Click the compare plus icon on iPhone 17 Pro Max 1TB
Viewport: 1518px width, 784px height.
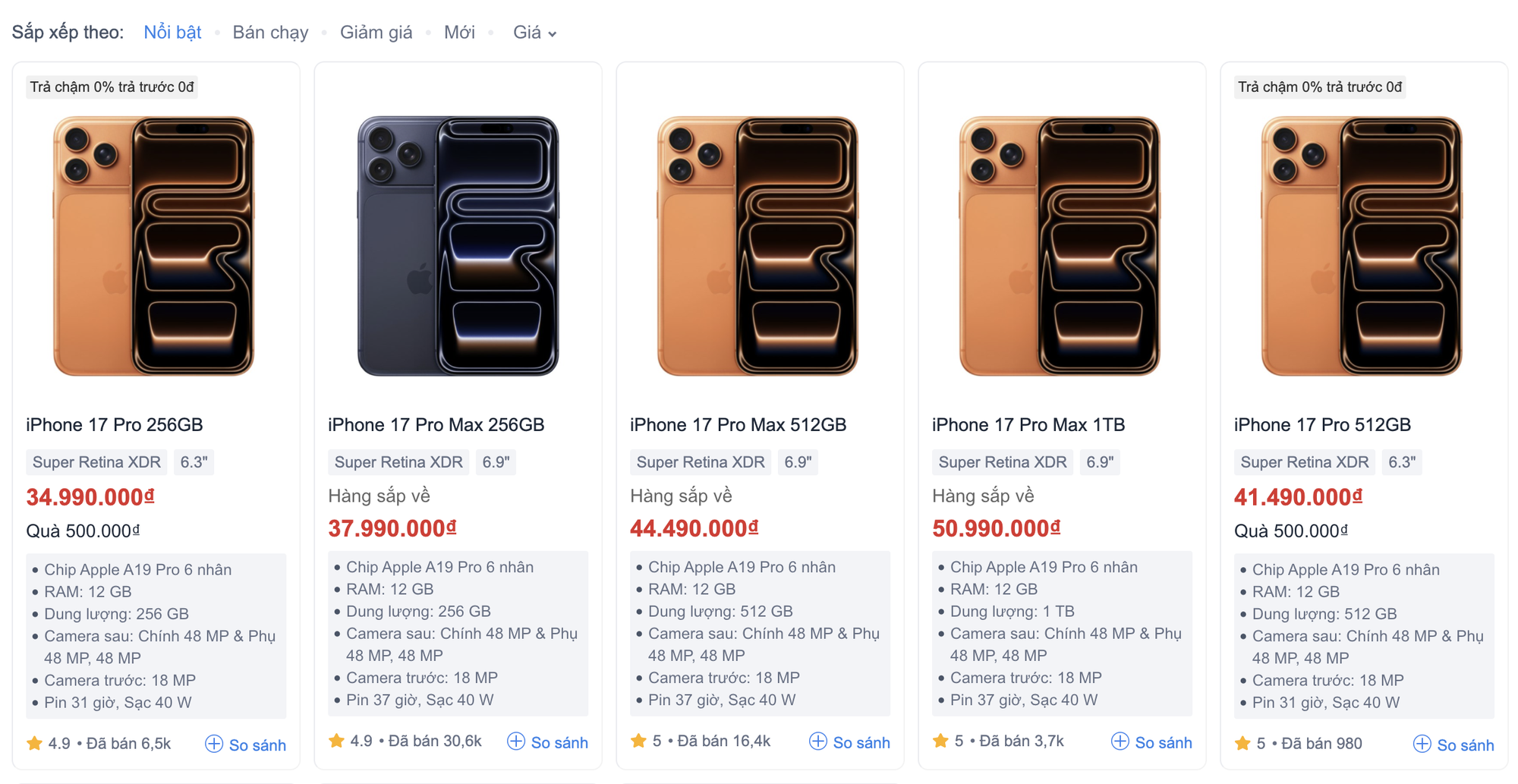point(1120,741)
